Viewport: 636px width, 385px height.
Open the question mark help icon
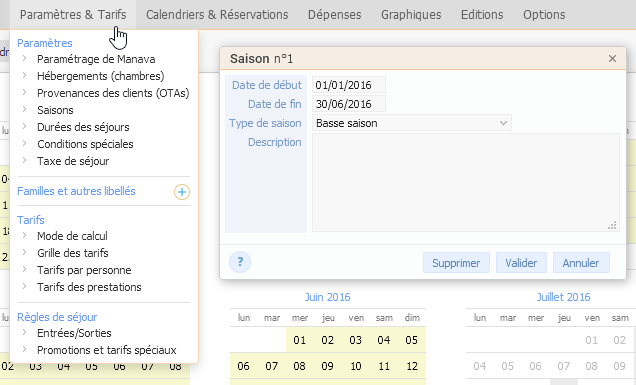click(x=240, y=262)
